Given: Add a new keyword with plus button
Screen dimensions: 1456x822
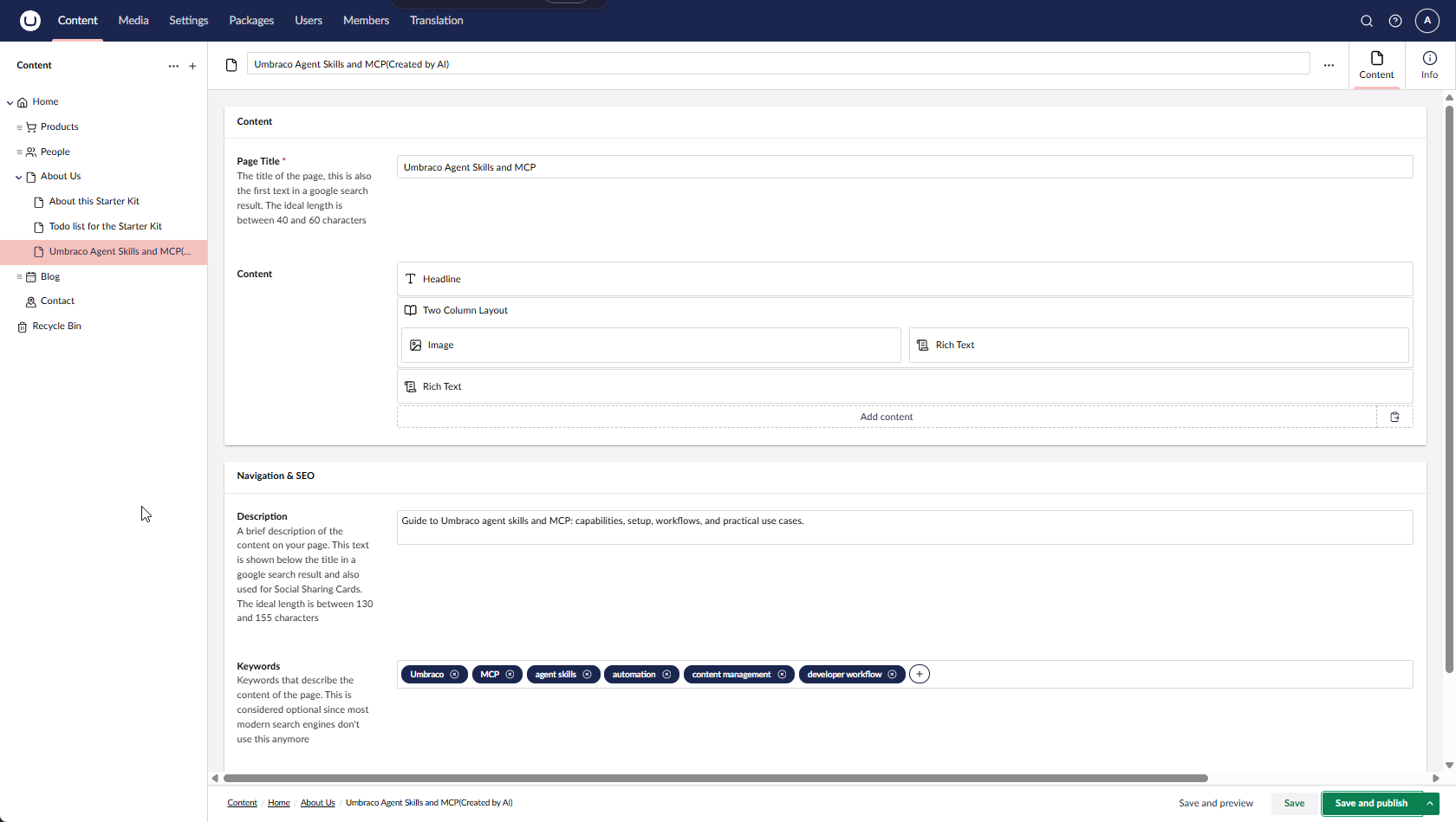Looking at the screenshot, I should click(x=920, y=674).
